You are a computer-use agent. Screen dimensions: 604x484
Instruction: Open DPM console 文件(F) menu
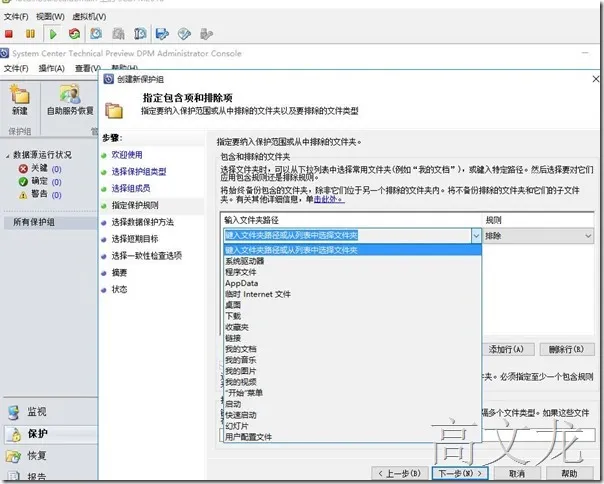tap(16, 69)
